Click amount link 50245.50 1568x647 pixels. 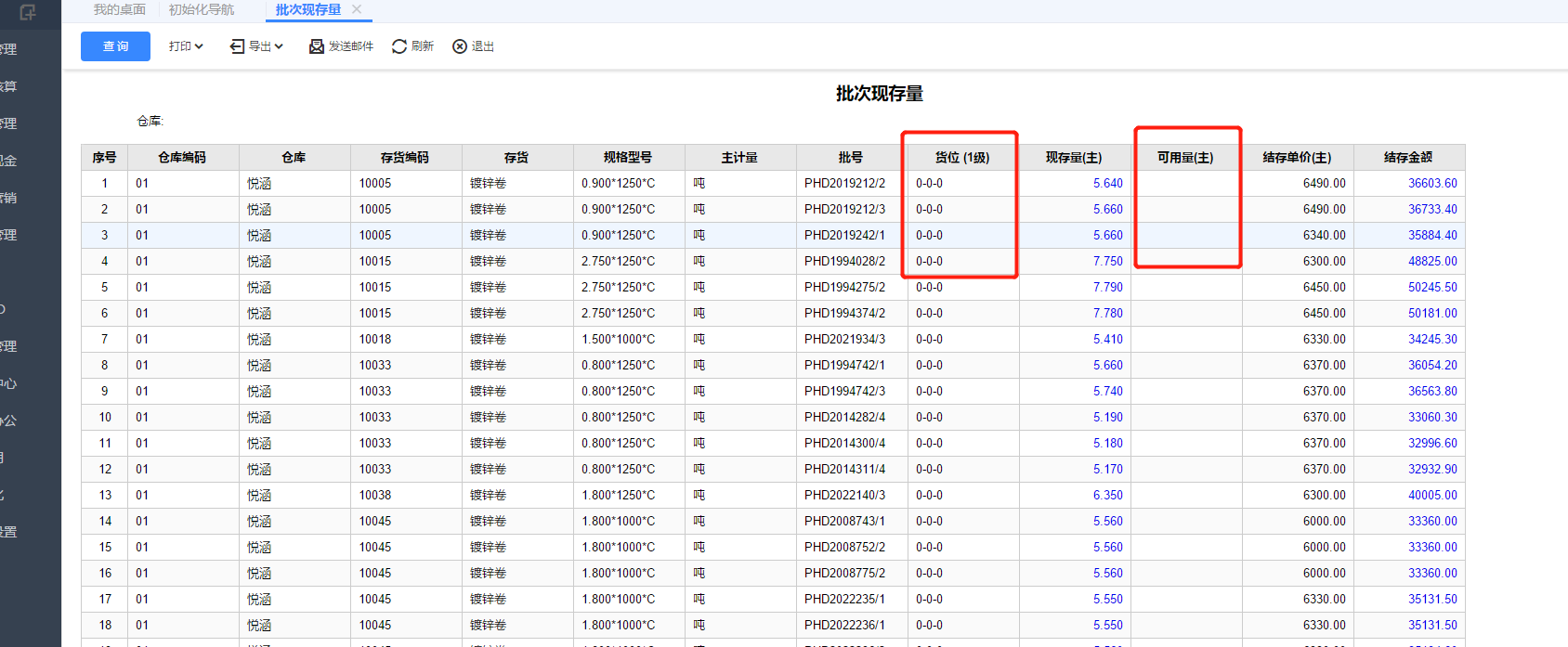click(1432, 288)
